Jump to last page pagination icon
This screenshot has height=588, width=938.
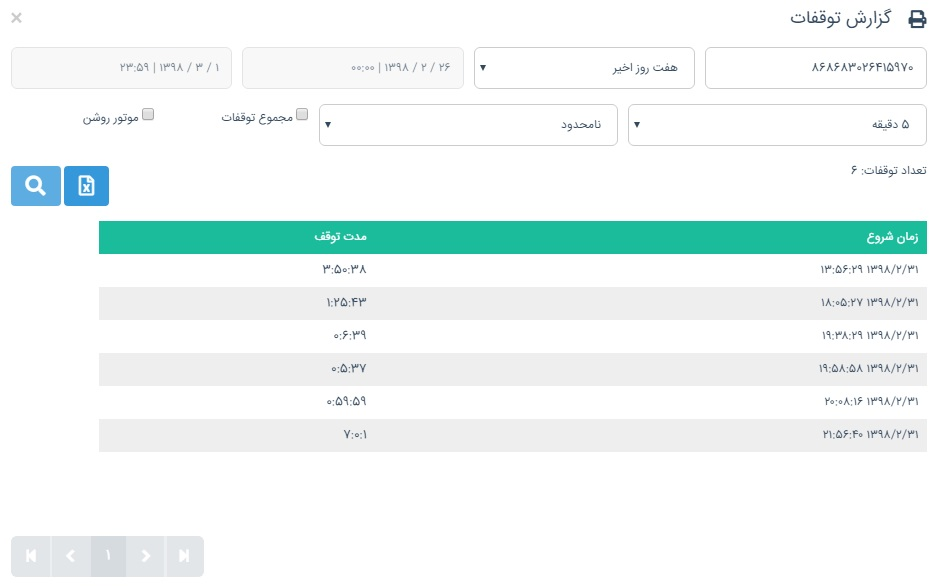tap(184, 556)
